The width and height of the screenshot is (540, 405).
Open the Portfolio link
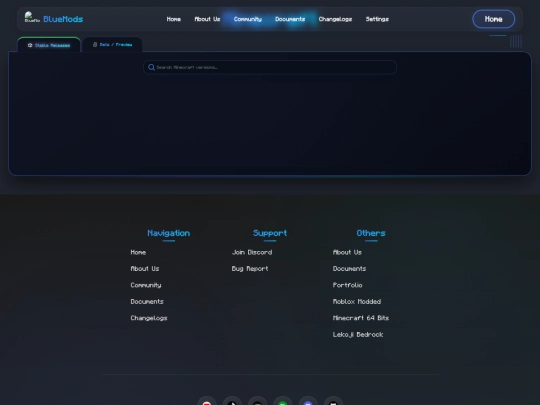[x=347, y=285]
